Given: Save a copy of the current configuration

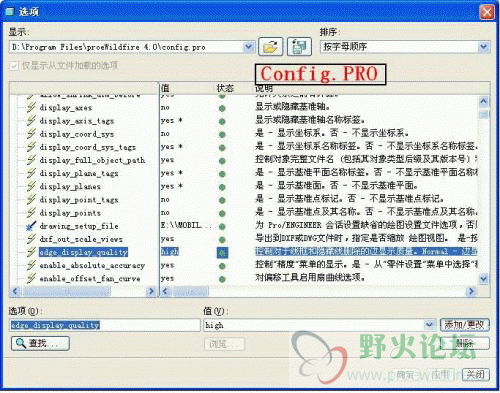Looking at the screenshot, I should (299, 47).
